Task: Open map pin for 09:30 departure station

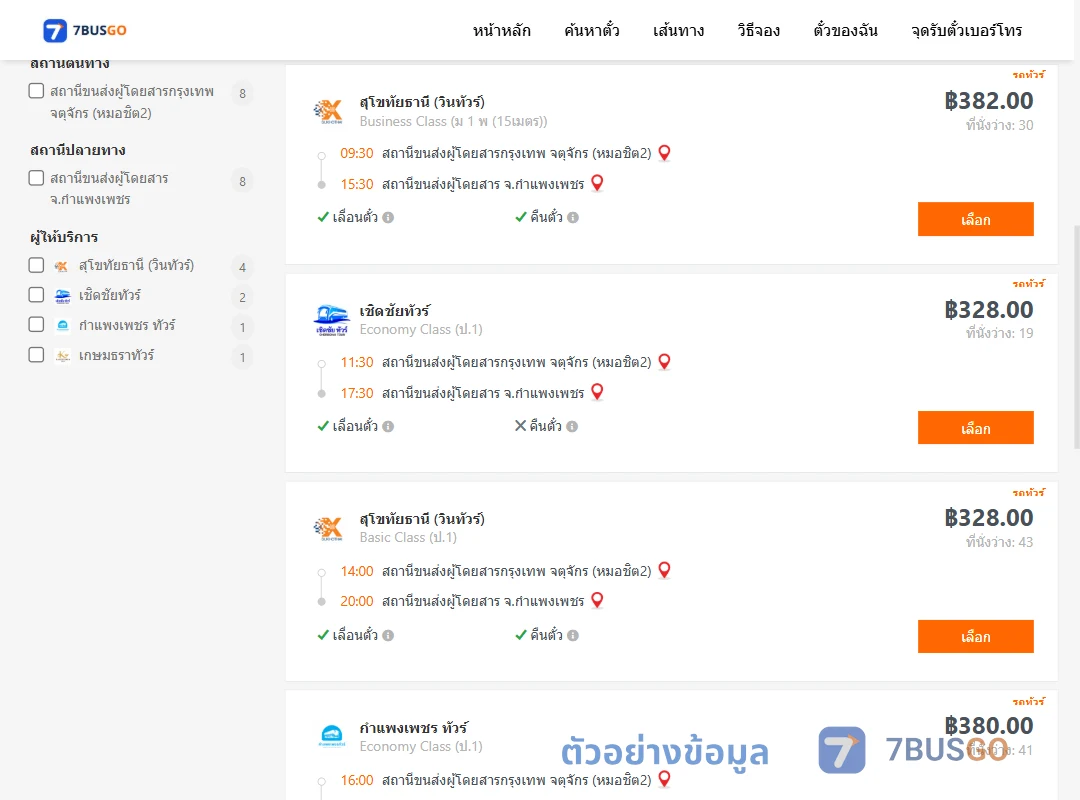Action: point(664,153)
